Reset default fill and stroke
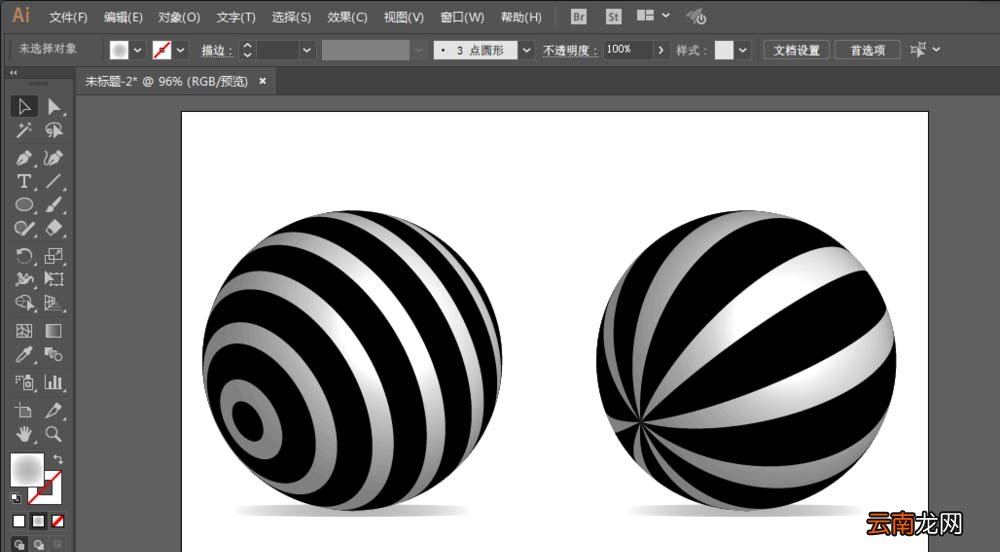This screenshot has width=1000, height=552. (x=16, y=497)
